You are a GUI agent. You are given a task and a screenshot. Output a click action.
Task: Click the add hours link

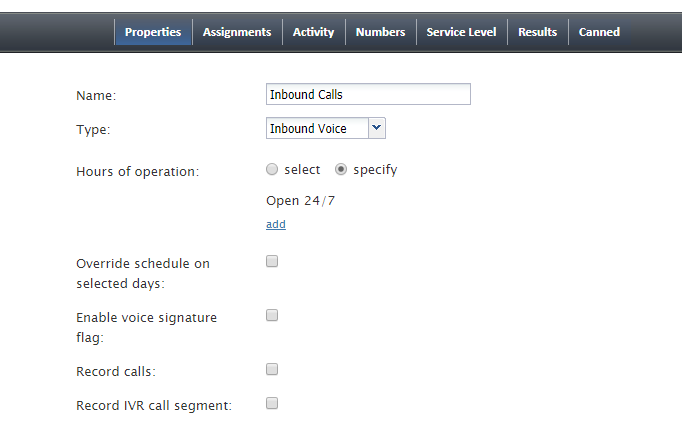(276, 224)
